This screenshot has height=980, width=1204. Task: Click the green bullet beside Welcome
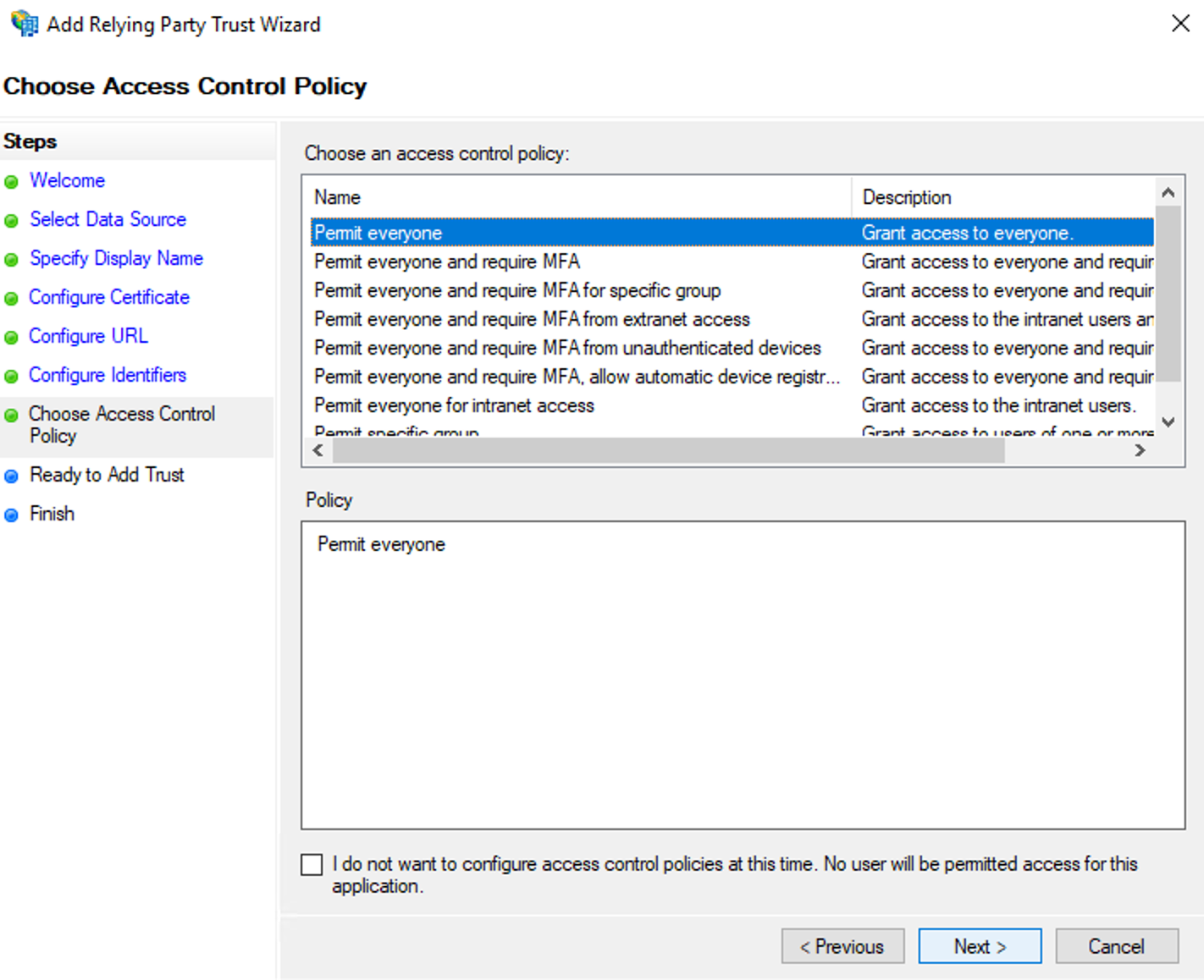[x=12, y=182]
